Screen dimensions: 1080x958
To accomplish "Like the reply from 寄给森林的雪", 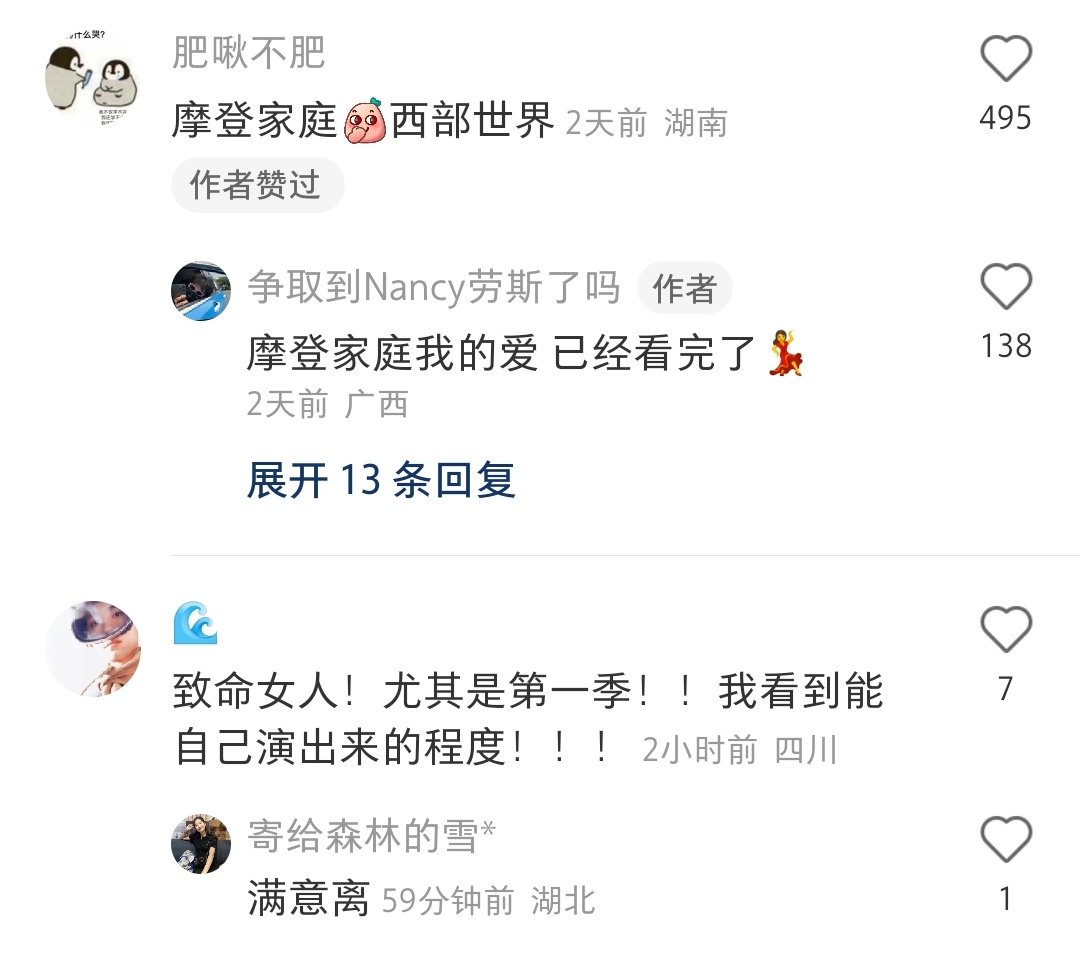I will [x=1006, y=839].
